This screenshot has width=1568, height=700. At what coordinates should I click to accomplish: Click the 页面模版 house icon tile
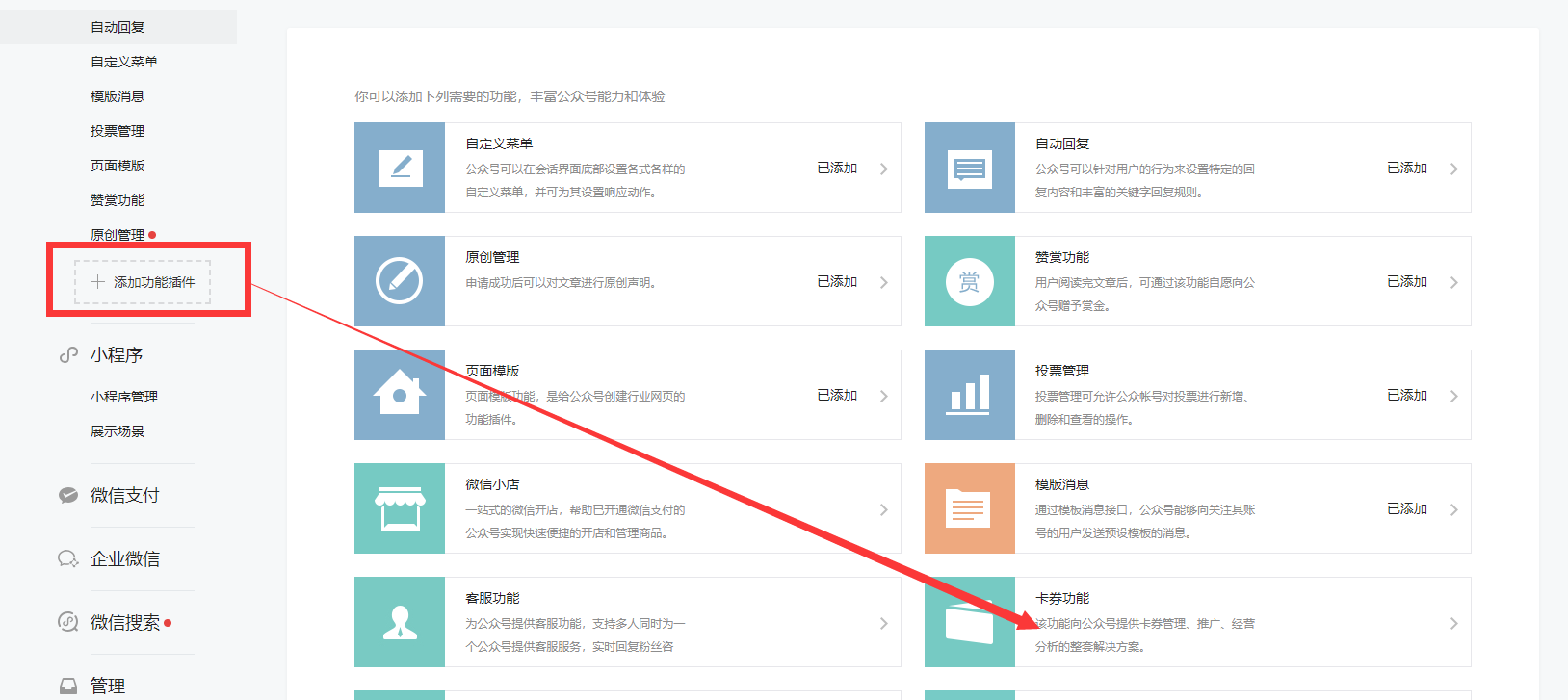(x=400, y=395)
